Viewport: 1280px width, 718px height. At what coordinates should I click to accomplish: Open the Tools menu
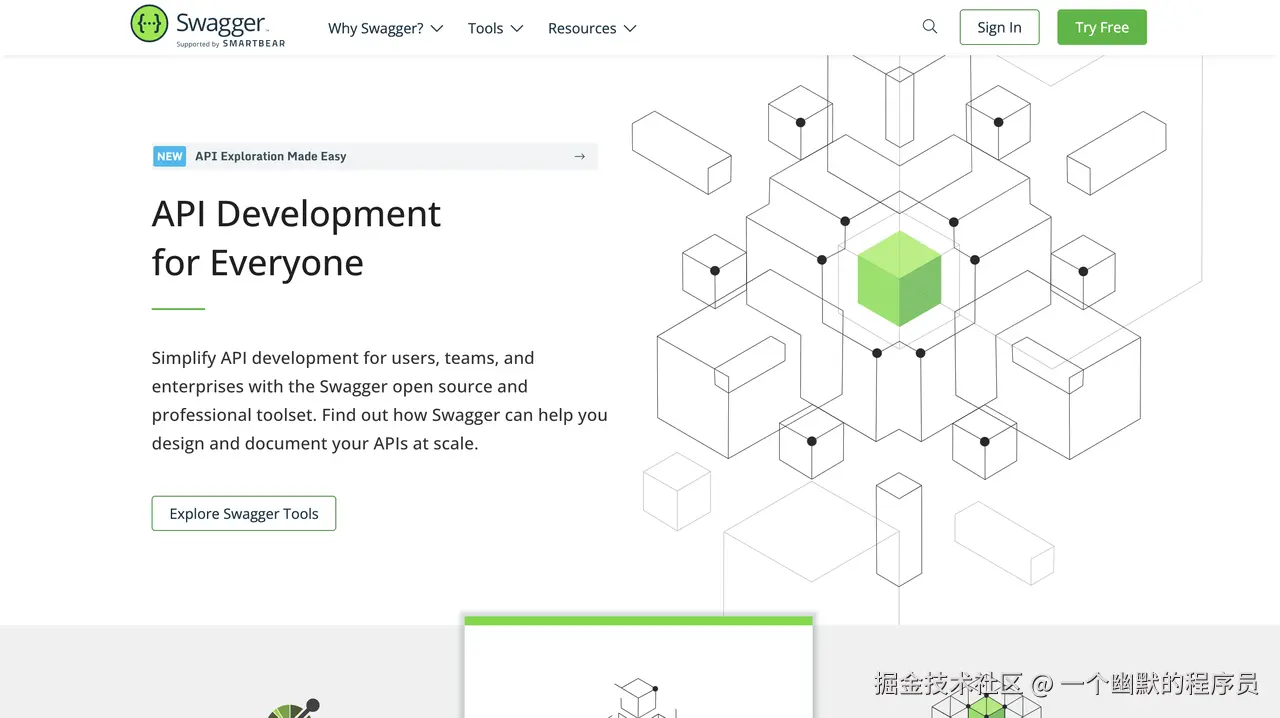(496, 28)
